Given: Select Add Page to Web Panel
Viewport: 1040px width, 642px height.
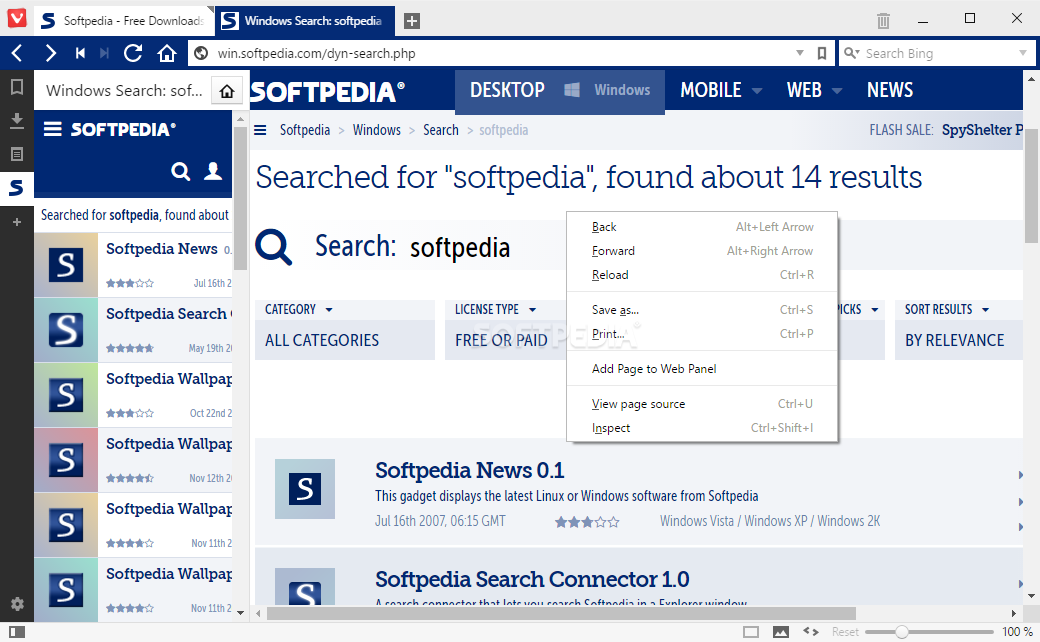Looking at the screenshot, I should point(702,369).
